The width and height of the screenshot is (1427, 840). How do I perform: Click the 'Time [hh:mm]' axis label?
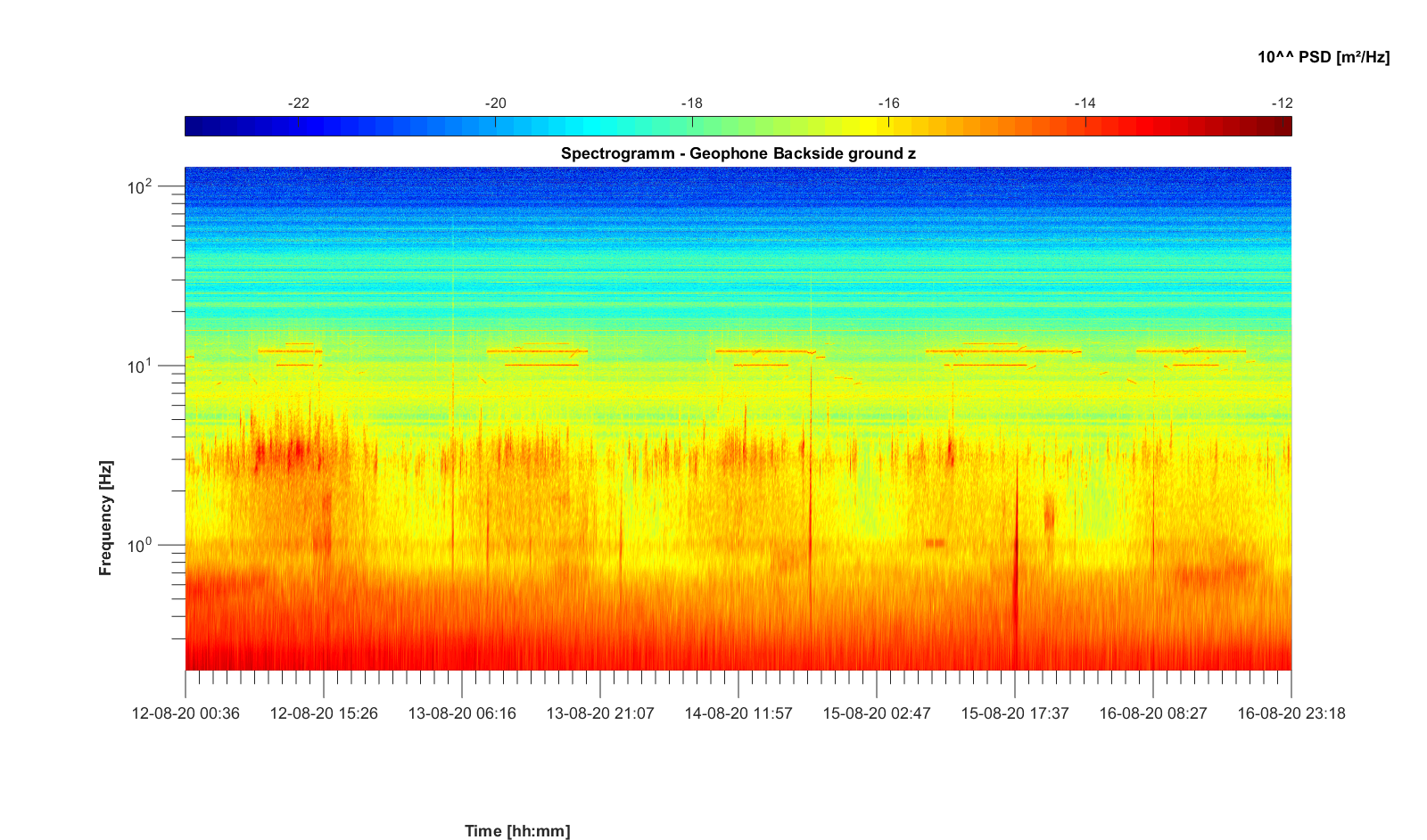pos(517,831)
